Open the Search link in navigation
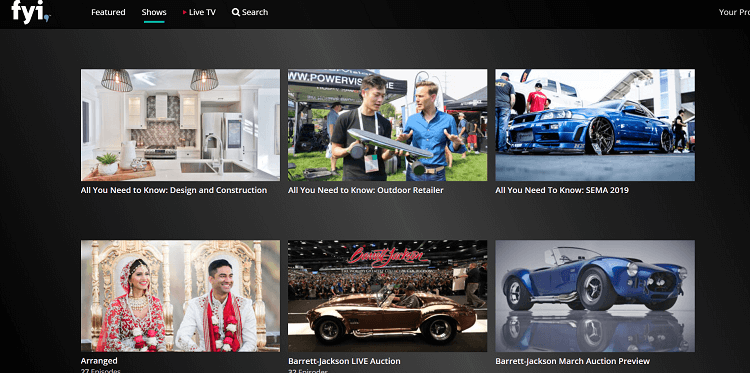 point(250,12)
